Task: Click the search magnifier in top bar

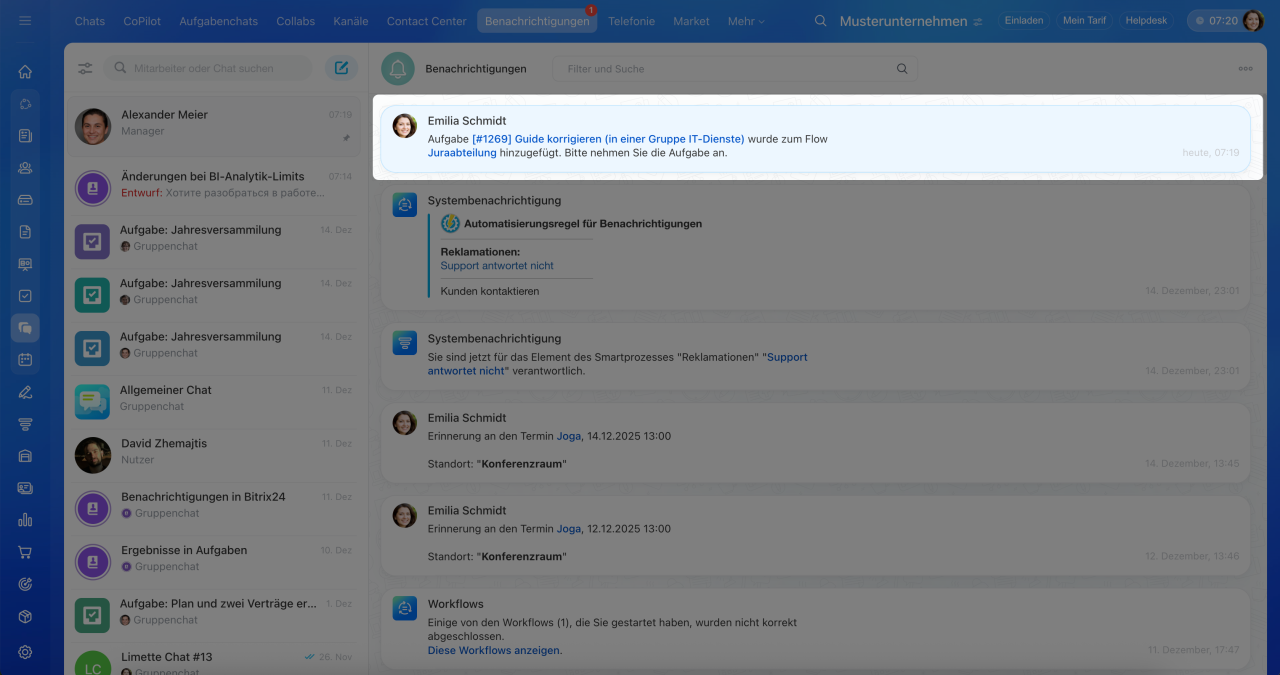Action: tap(821, 21)
